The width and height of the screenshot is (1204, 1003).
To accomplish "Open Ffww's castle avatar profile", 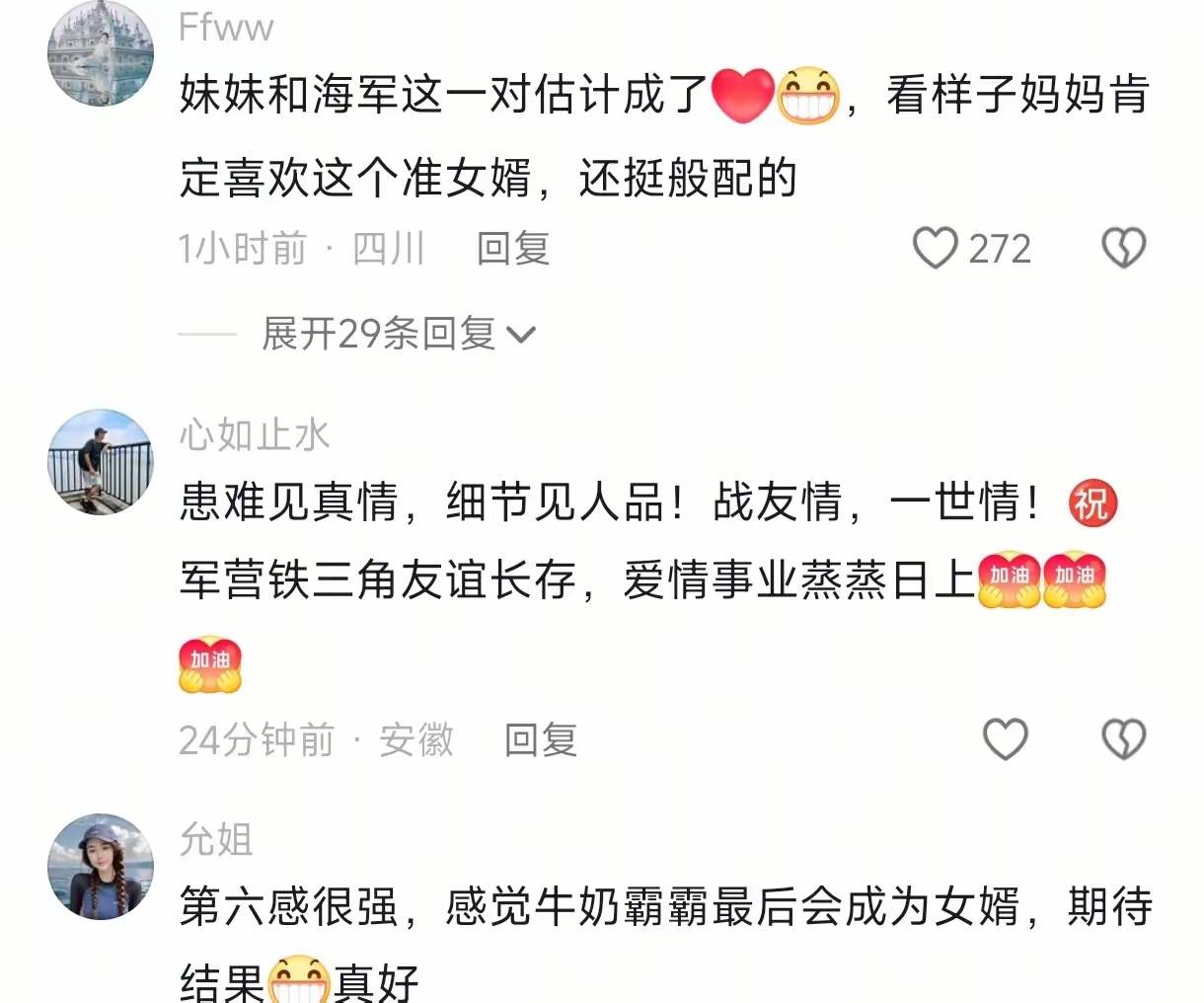I will coord(101,54).
